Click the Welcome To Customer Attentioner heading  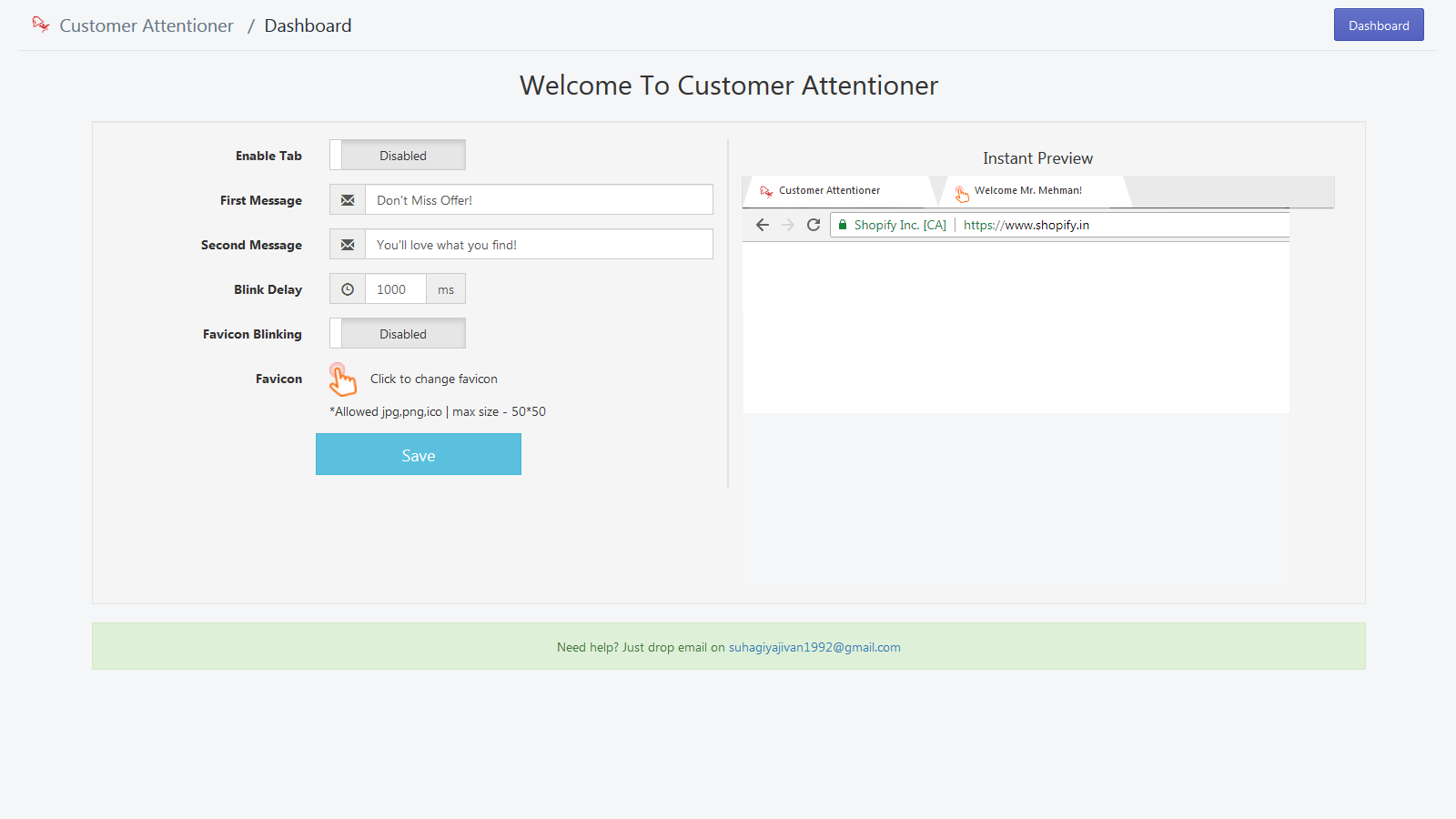tap(728, 86)
